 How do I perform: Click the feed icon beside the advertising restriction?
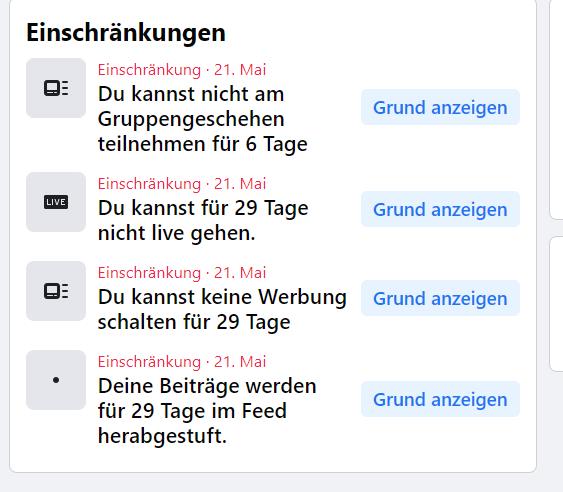[x=56, y=291]
